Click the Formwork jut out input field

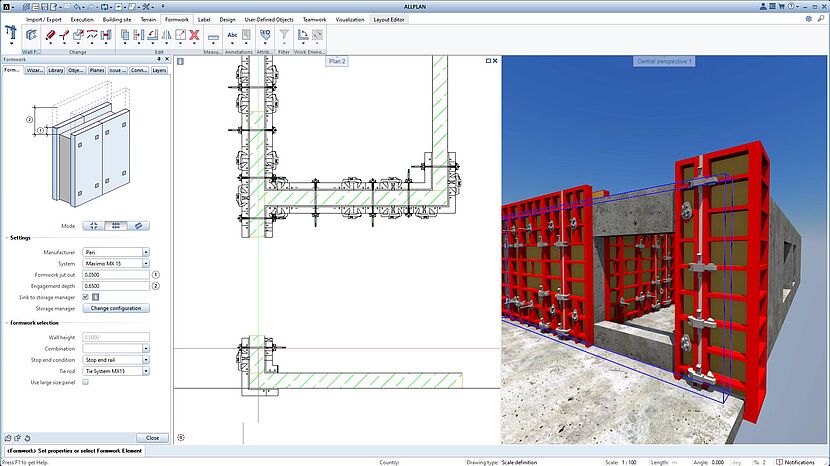point(116,275)
